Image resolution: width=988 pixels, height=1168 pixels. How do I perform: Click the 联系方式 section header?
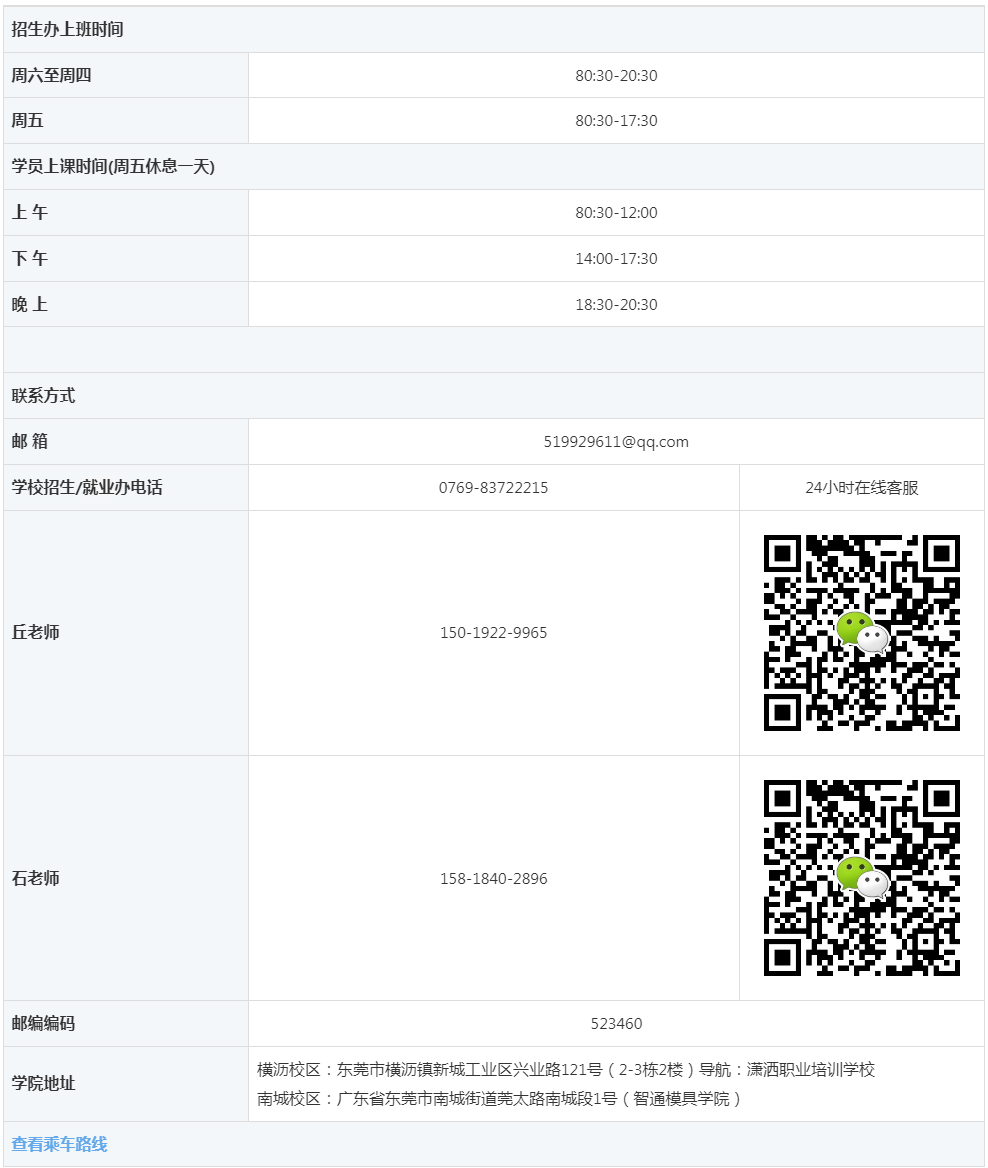[x=43, y=396]
